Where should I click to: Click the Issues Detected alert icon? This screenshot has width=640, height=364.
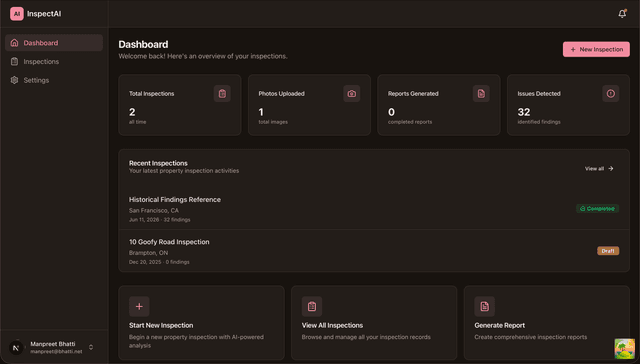pos(611,93)
